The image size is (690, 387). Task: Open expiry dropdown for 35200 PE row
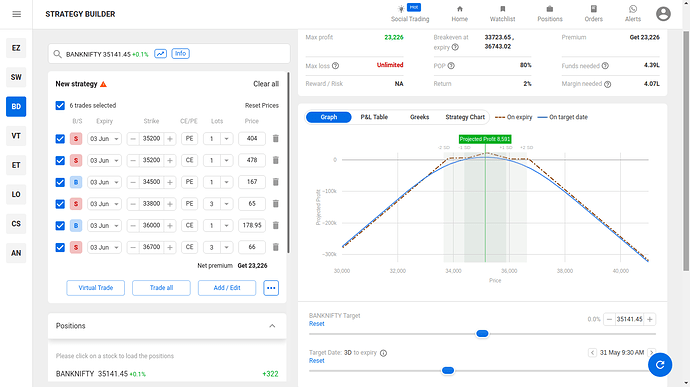click(x=104, y=139)
